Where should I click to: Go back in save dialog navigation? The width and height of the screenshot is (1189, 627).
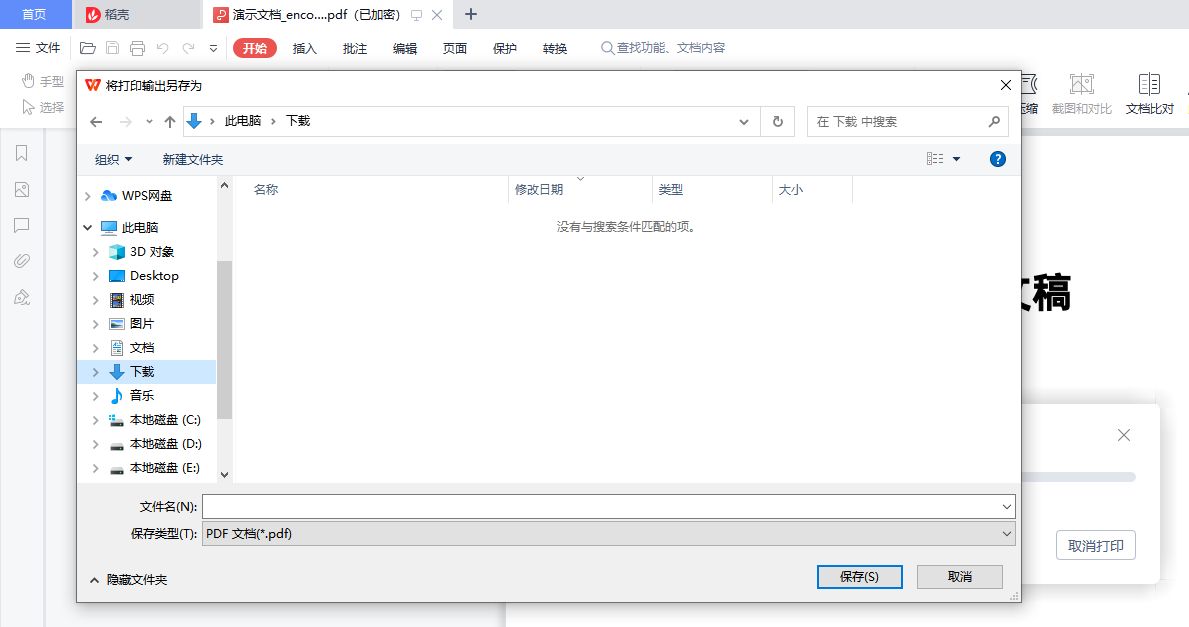click(96, 121)
